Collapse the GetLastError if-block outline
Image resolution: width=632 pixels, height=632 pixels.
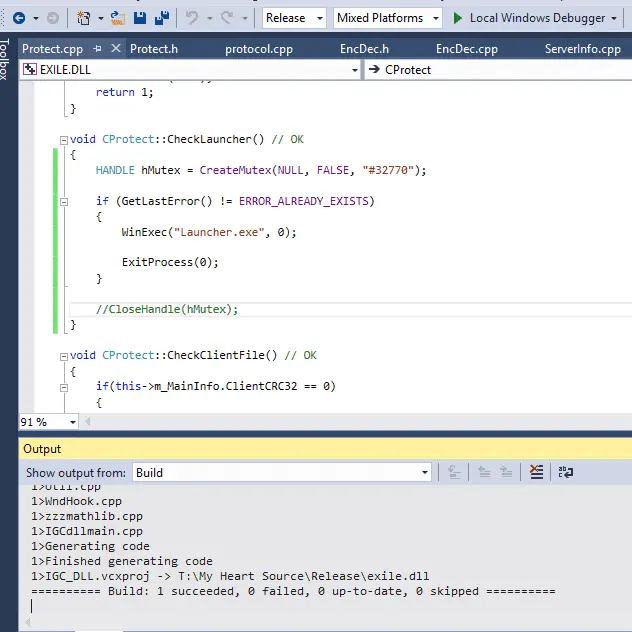coord(64,202)
